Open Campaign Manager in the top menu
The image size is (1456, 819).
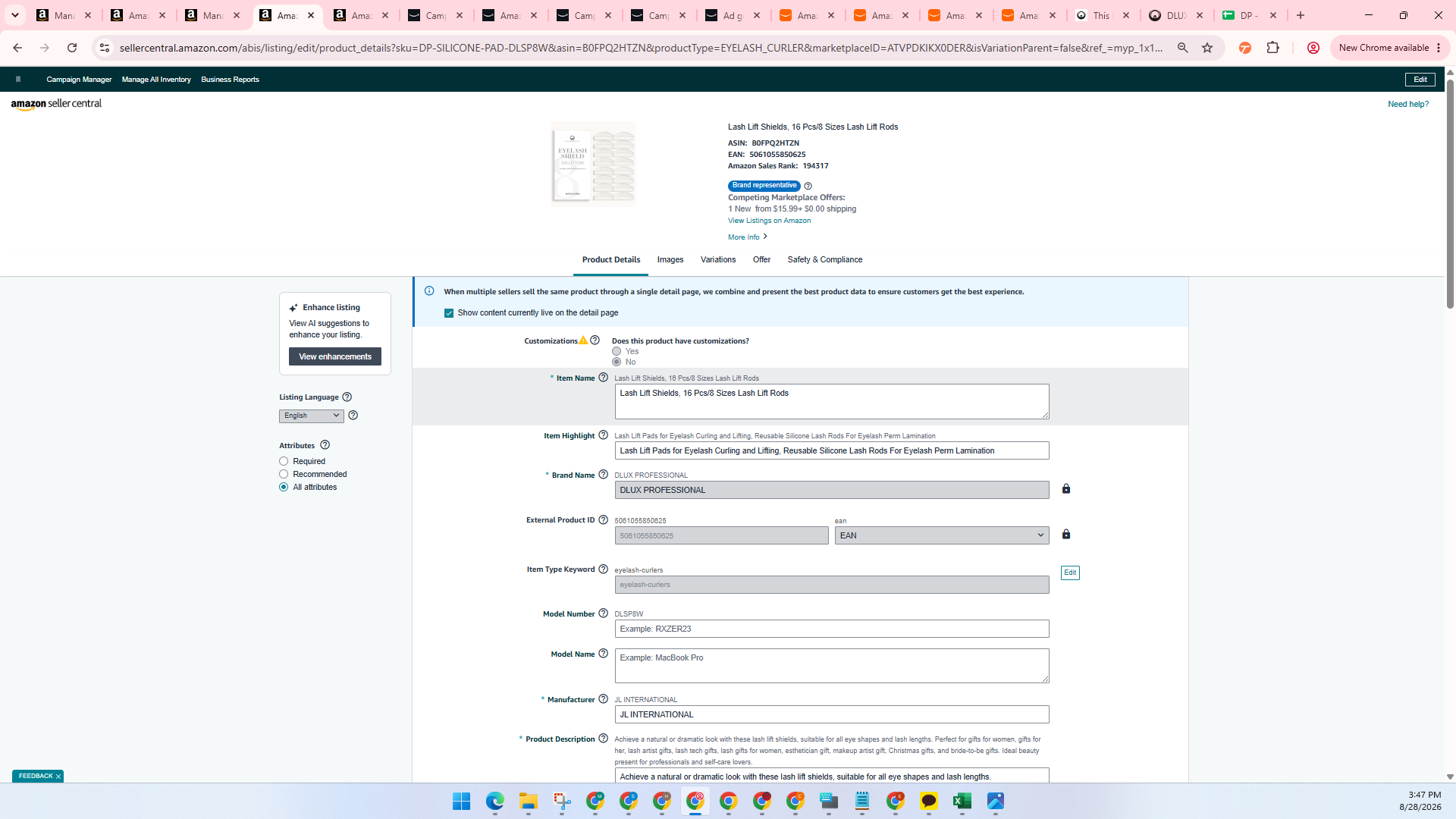tap(79, 80)
